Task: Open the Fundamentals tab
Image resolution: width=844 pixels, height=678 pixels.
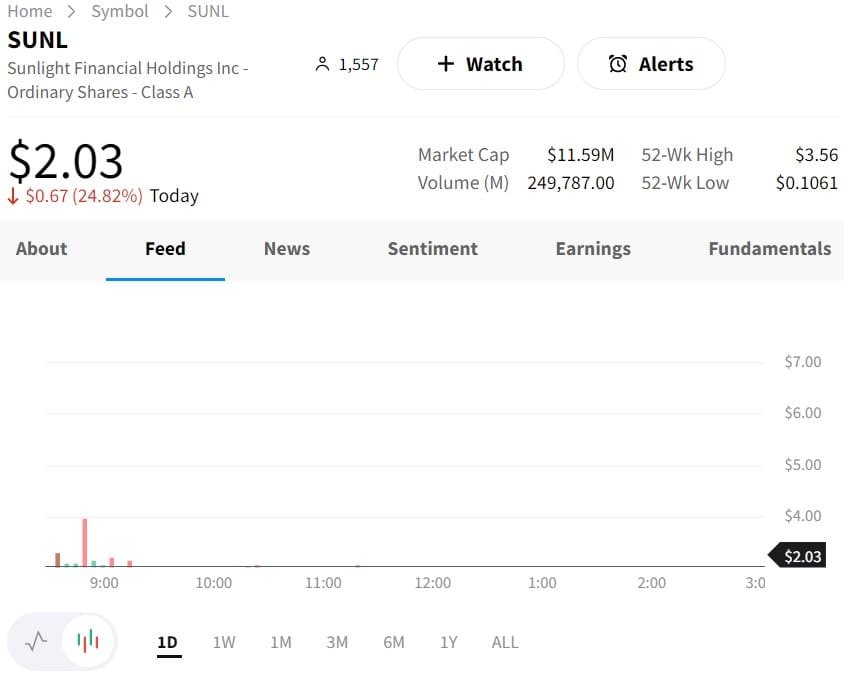Action: [769, 249]
